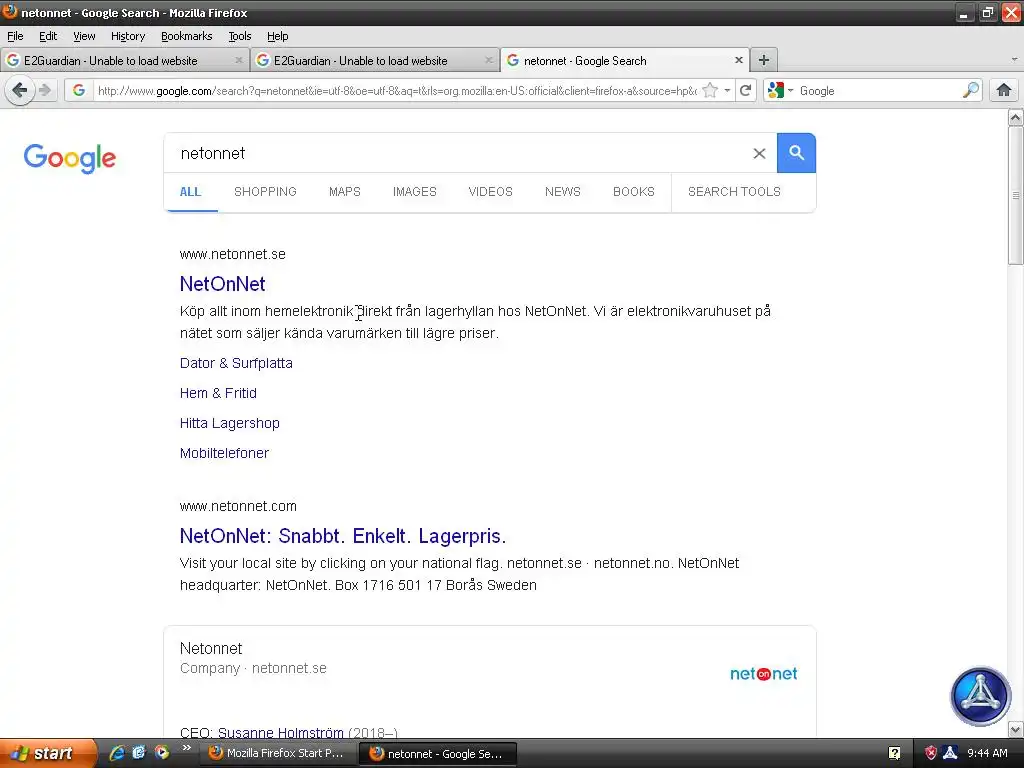Open the NetOnNet result link
Image resolution: width=1024 pixels, height=768 pixels.
tap(223, 284)
